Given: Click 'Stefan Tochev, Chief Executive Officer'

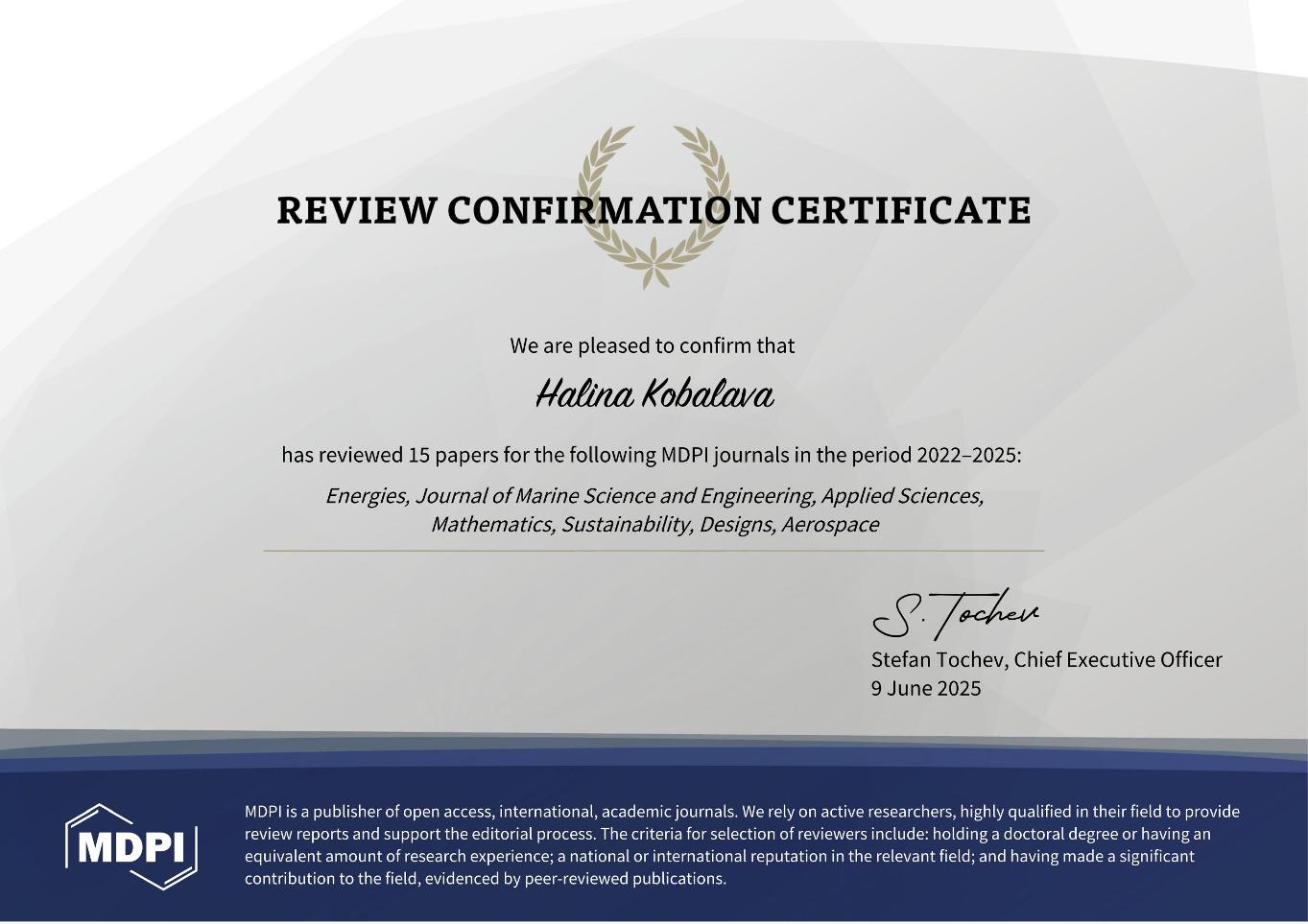Looking at the screenshot, I should point(1047,660).
